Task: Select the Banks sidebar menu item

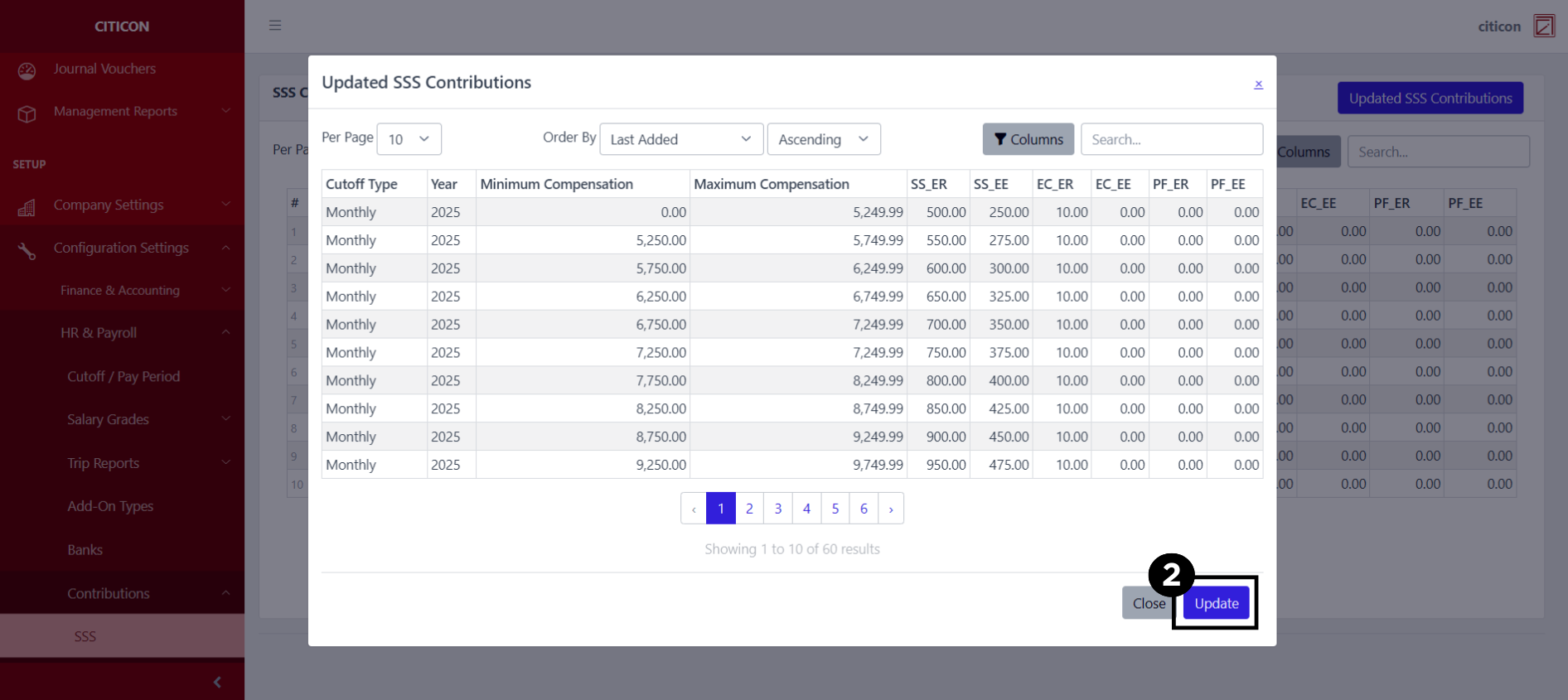Action: pos(85,550)
